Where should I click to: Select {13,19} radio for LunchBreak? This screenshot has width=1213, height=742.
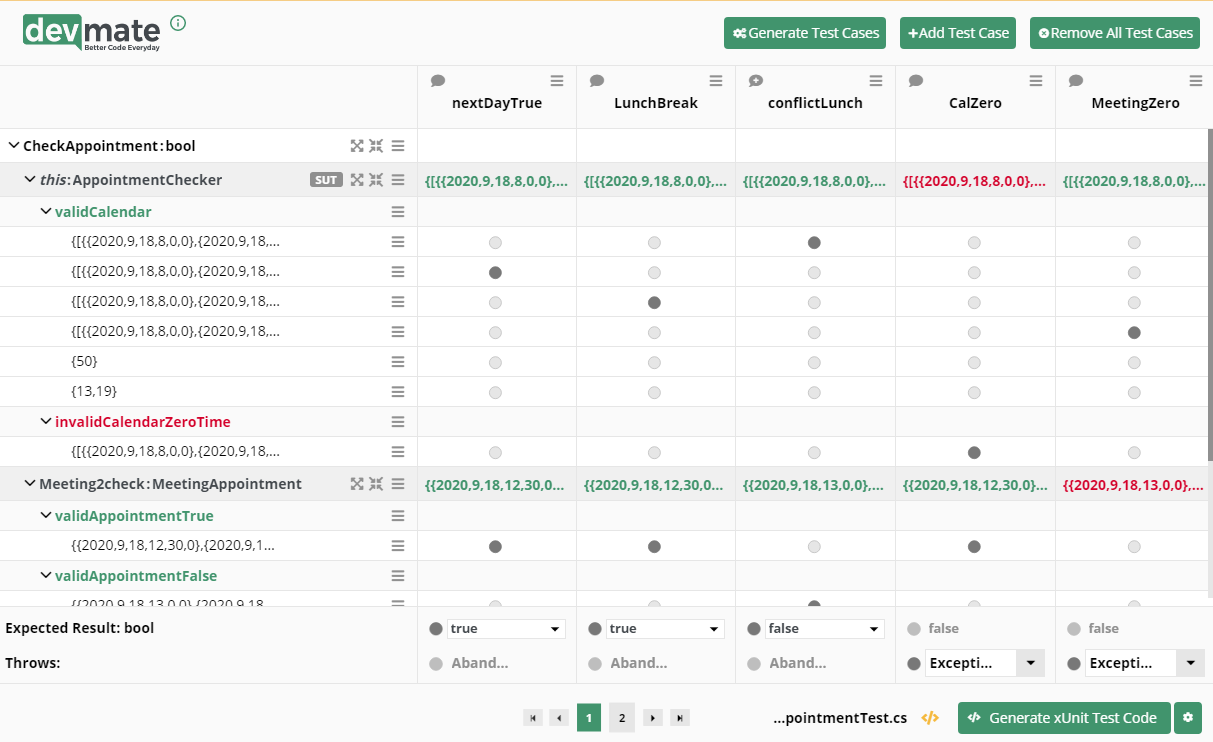[x=654, y=392]
